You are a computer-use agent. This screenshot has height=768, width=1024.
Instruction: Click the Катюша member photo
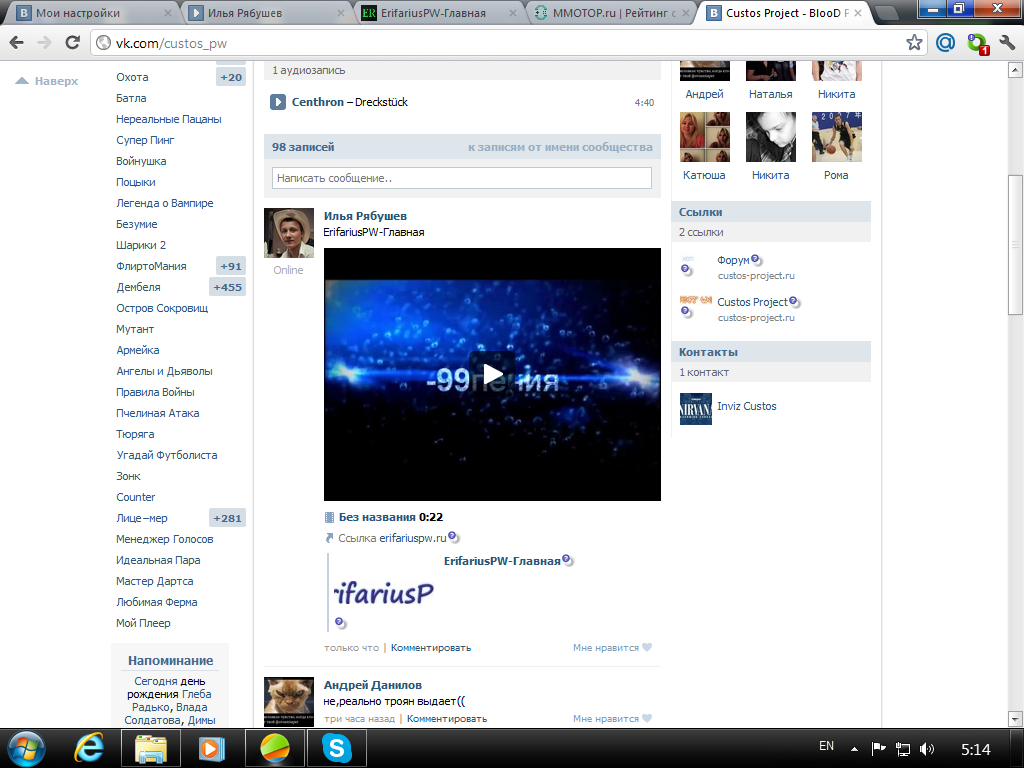705,136
